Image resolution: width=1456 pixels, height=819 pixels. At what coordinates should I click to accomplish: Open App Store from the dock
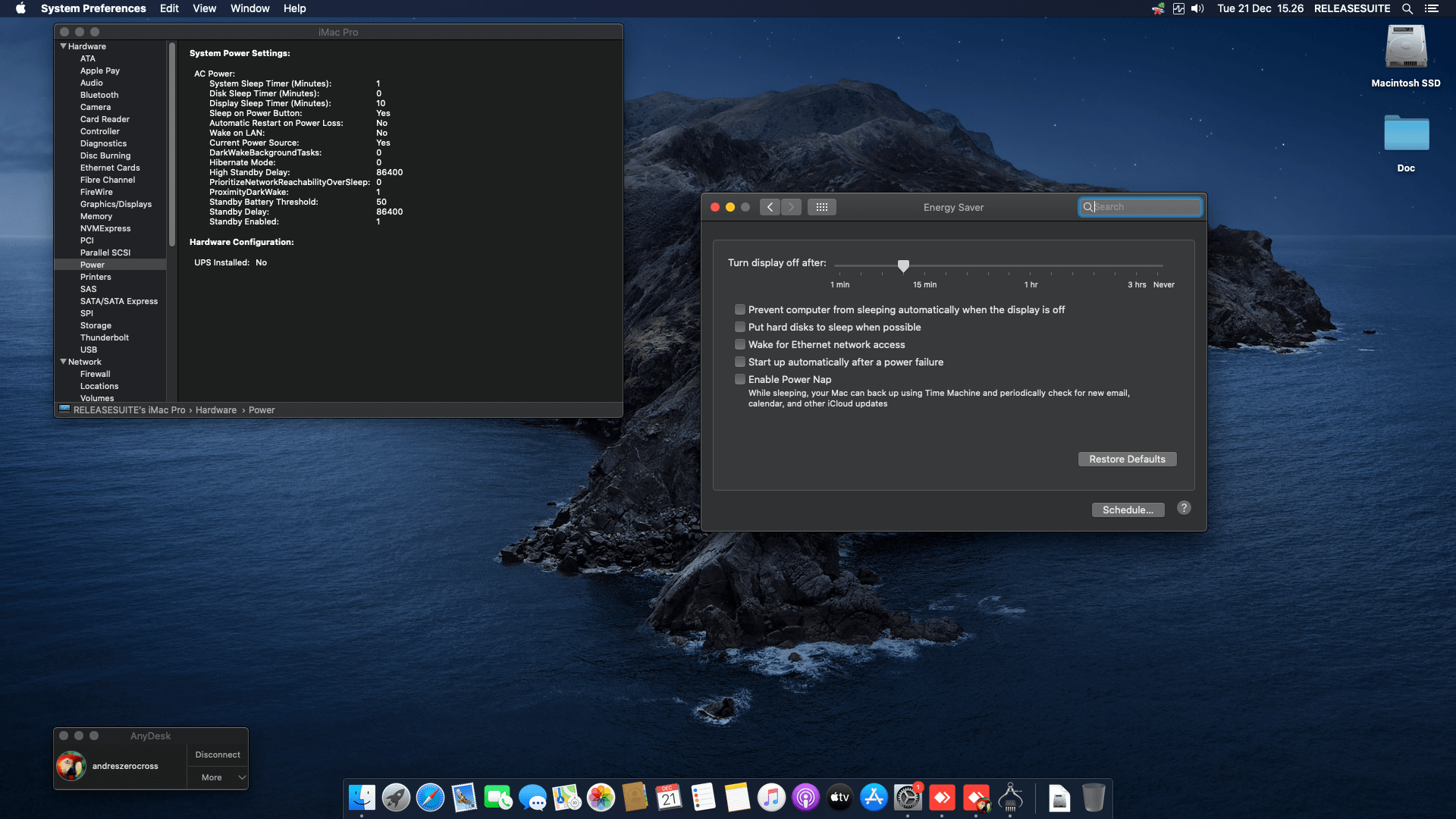tap(874, 798)
